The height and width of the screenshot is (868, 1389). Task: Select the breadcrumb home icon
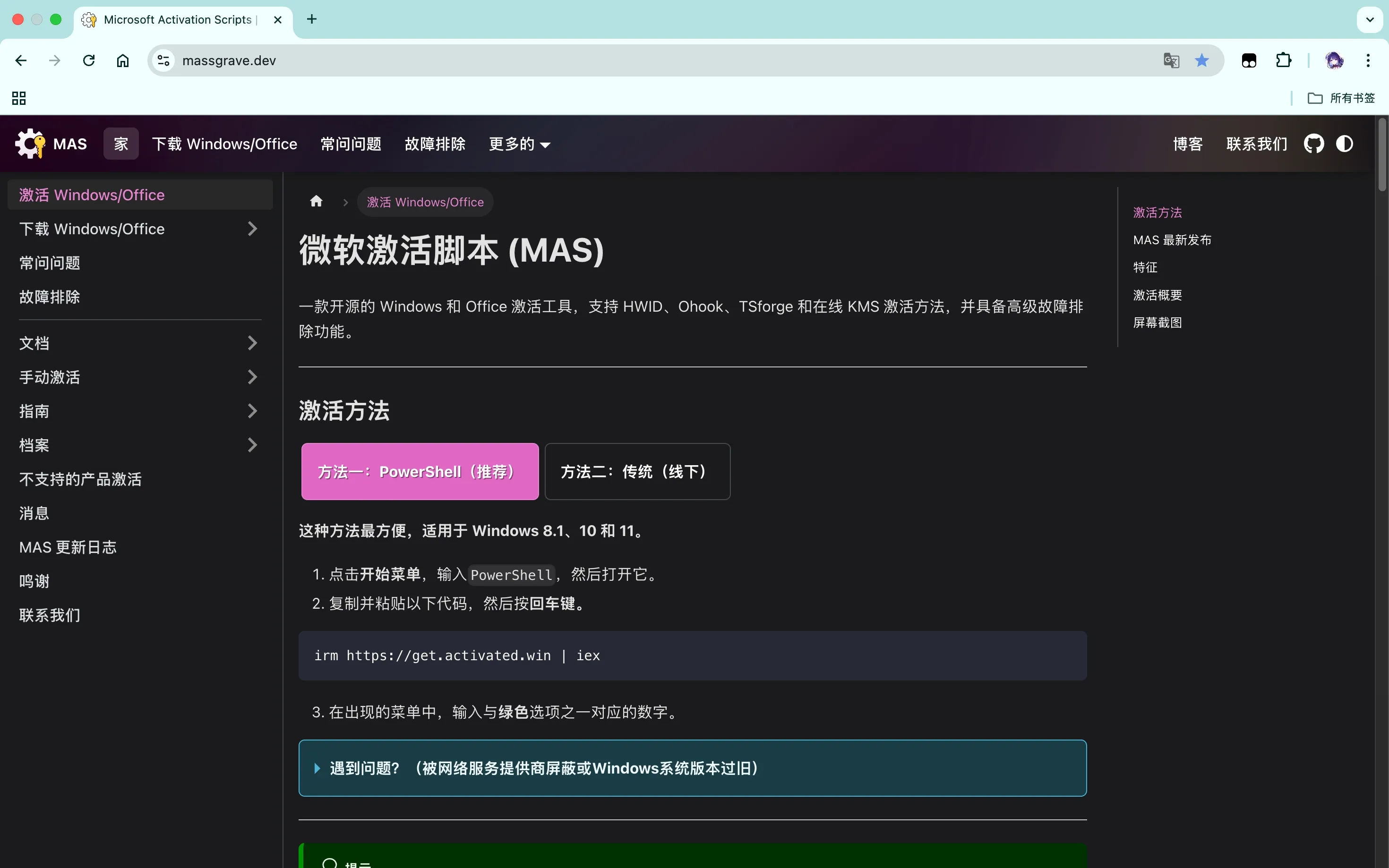point(316,201)
